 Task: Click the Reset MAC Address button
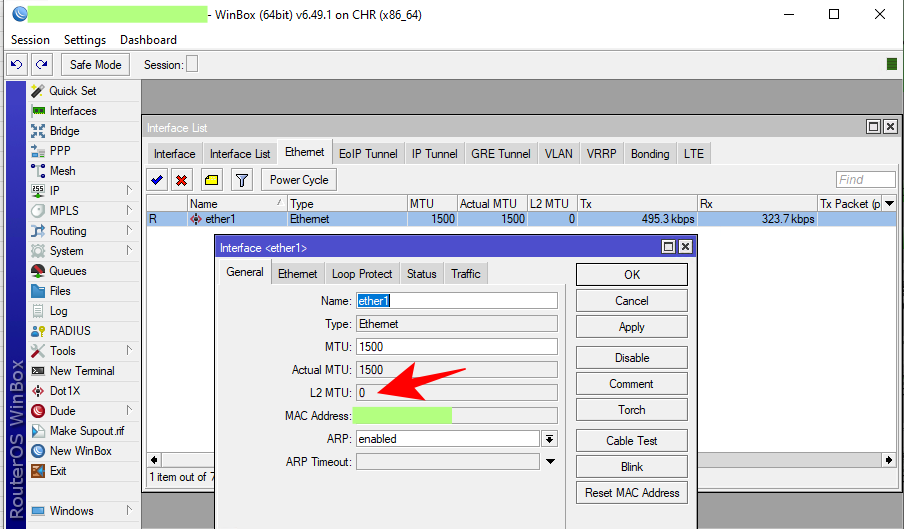click(632, 493)
